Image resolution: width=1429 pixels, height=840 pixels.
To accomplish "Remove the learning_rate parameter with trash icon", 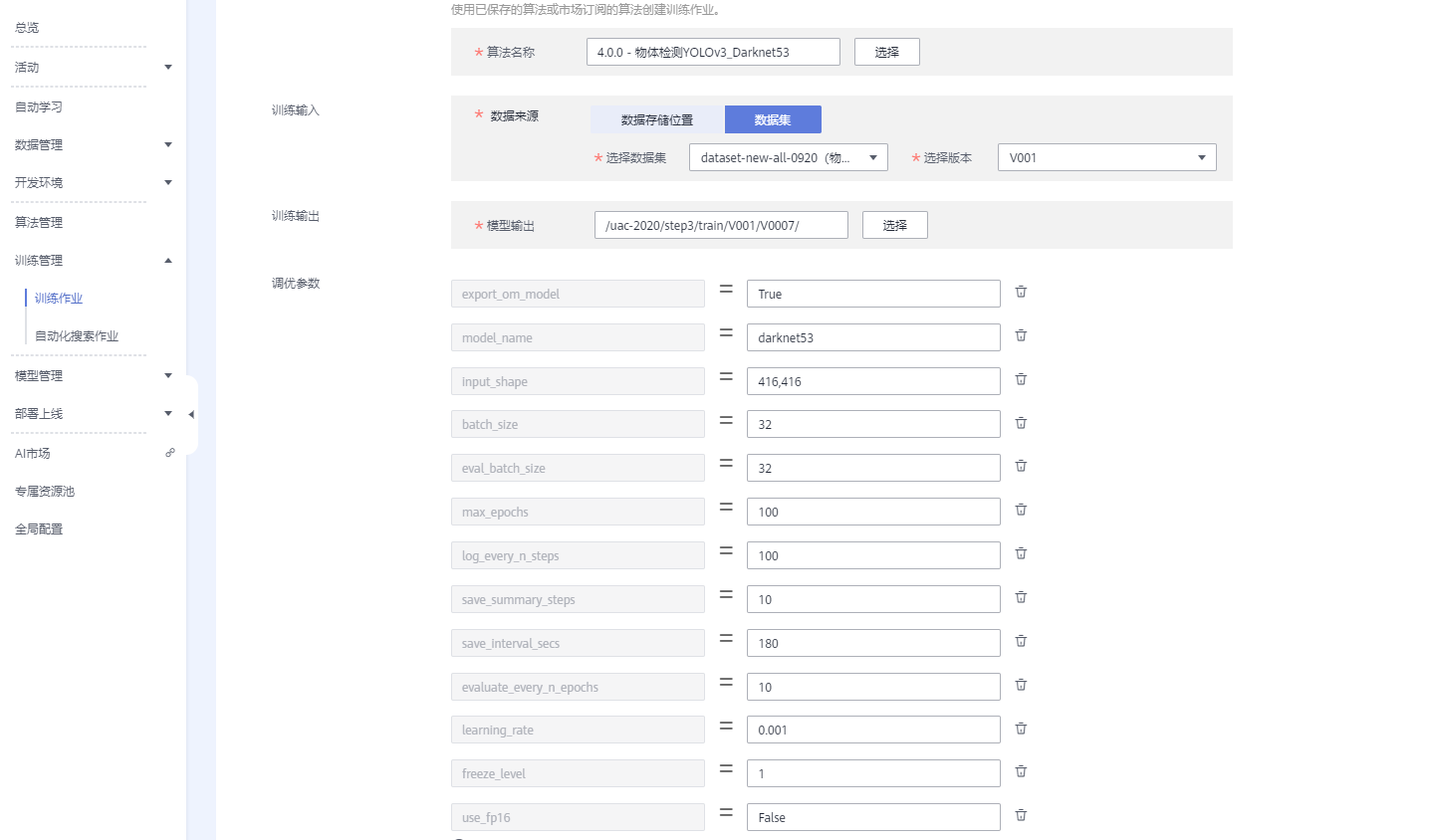I will tap(1021, 730).
